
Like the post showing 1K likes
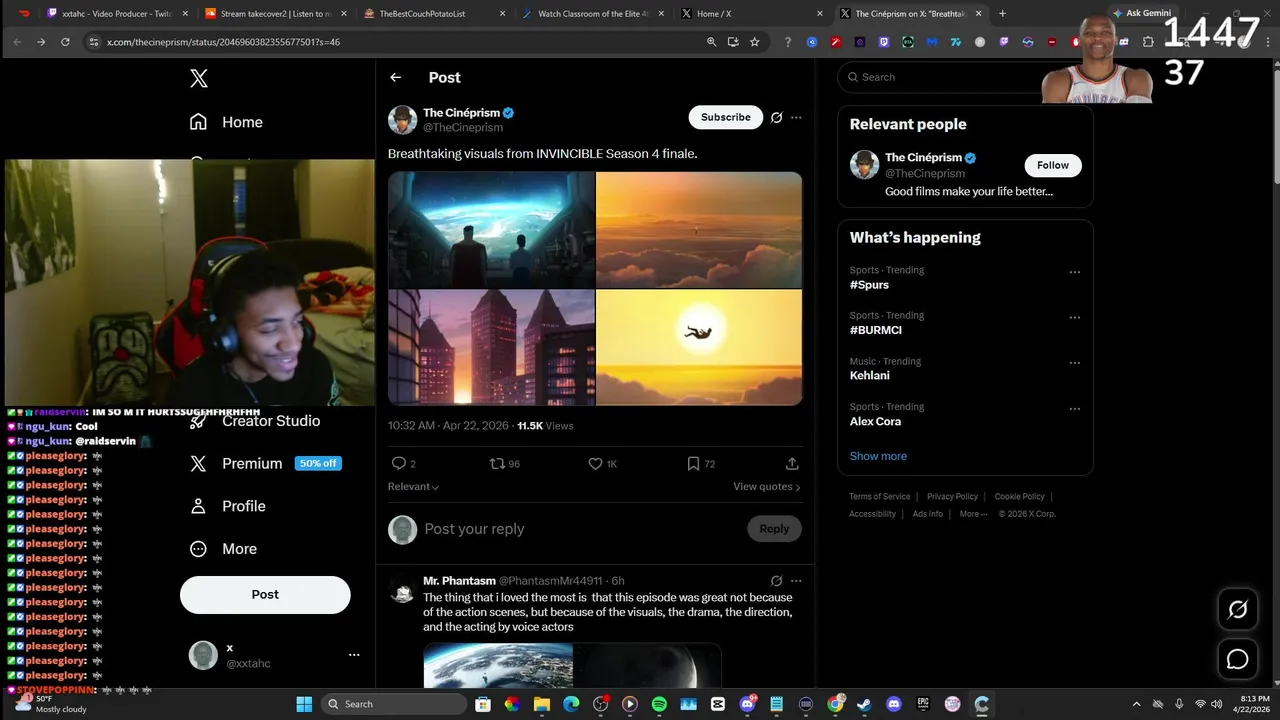point(602,464)
